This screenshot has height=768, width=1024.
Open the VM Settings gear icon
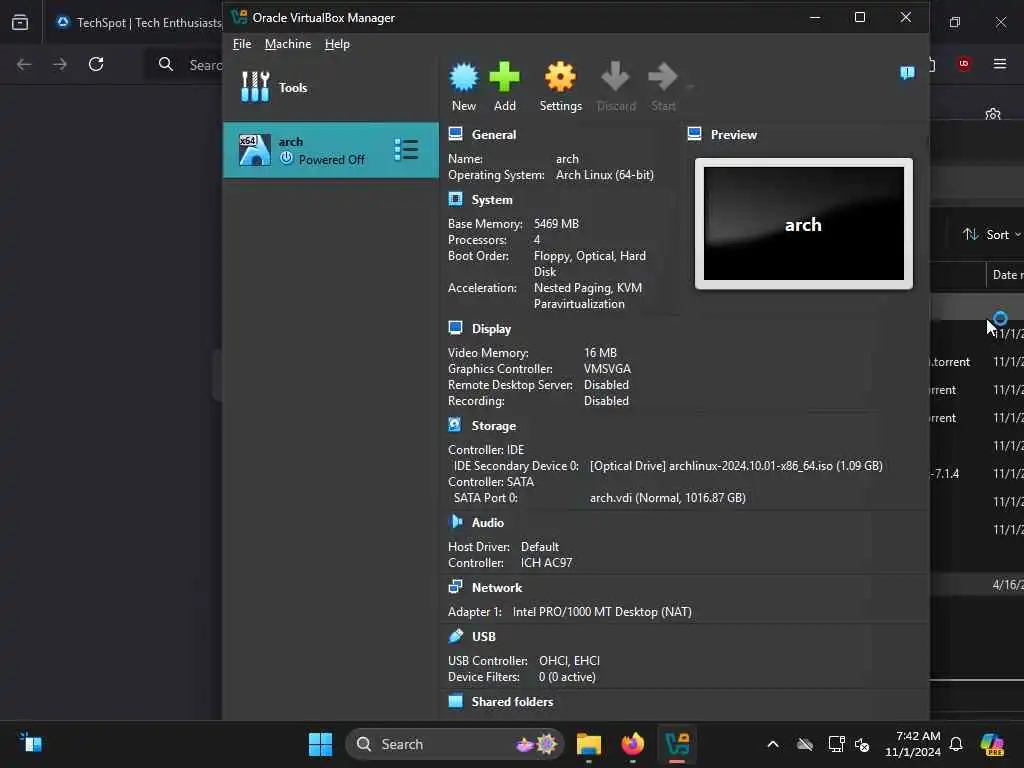[560, 77]
